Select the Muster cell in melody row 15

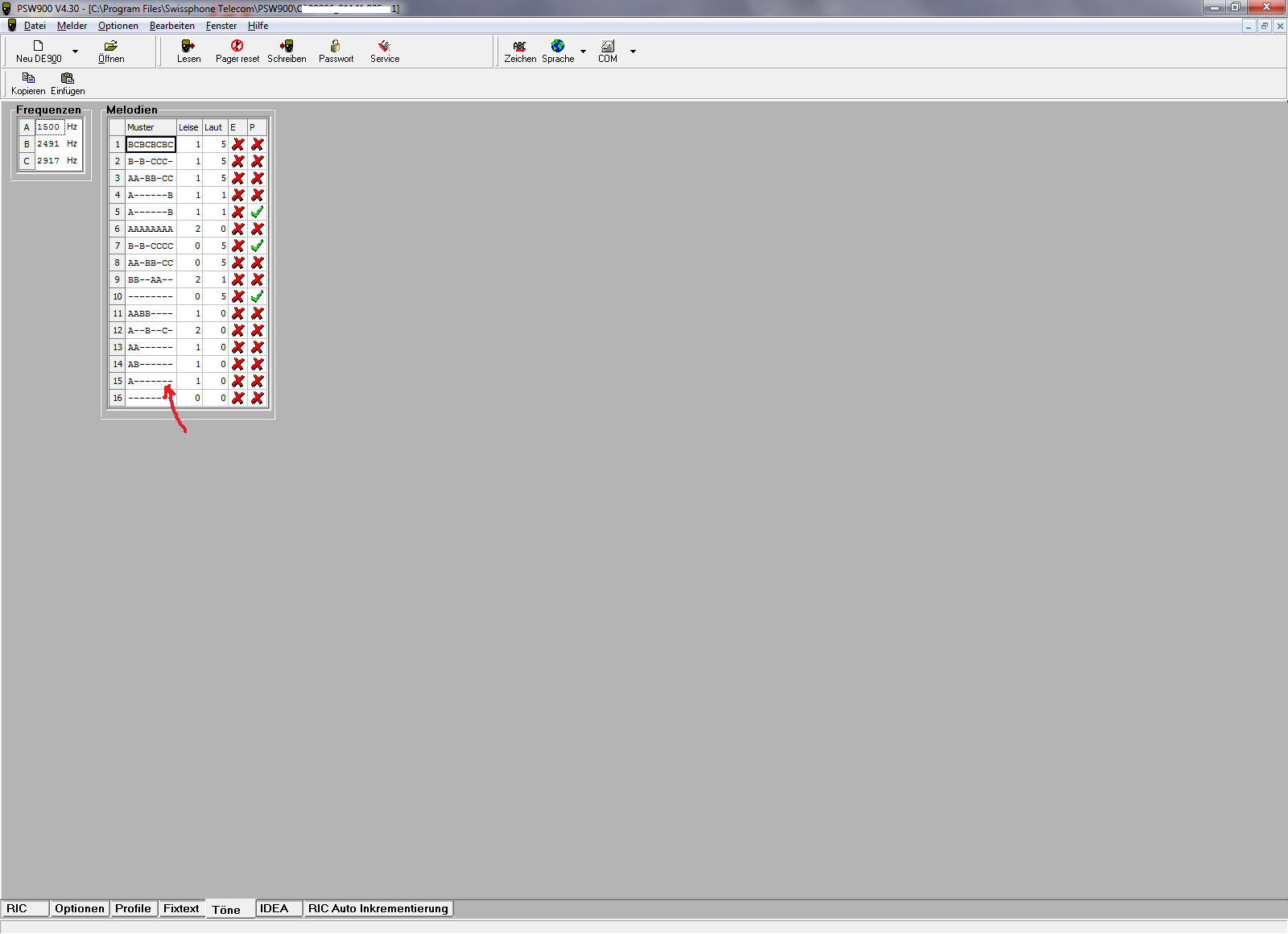[151, 382]
